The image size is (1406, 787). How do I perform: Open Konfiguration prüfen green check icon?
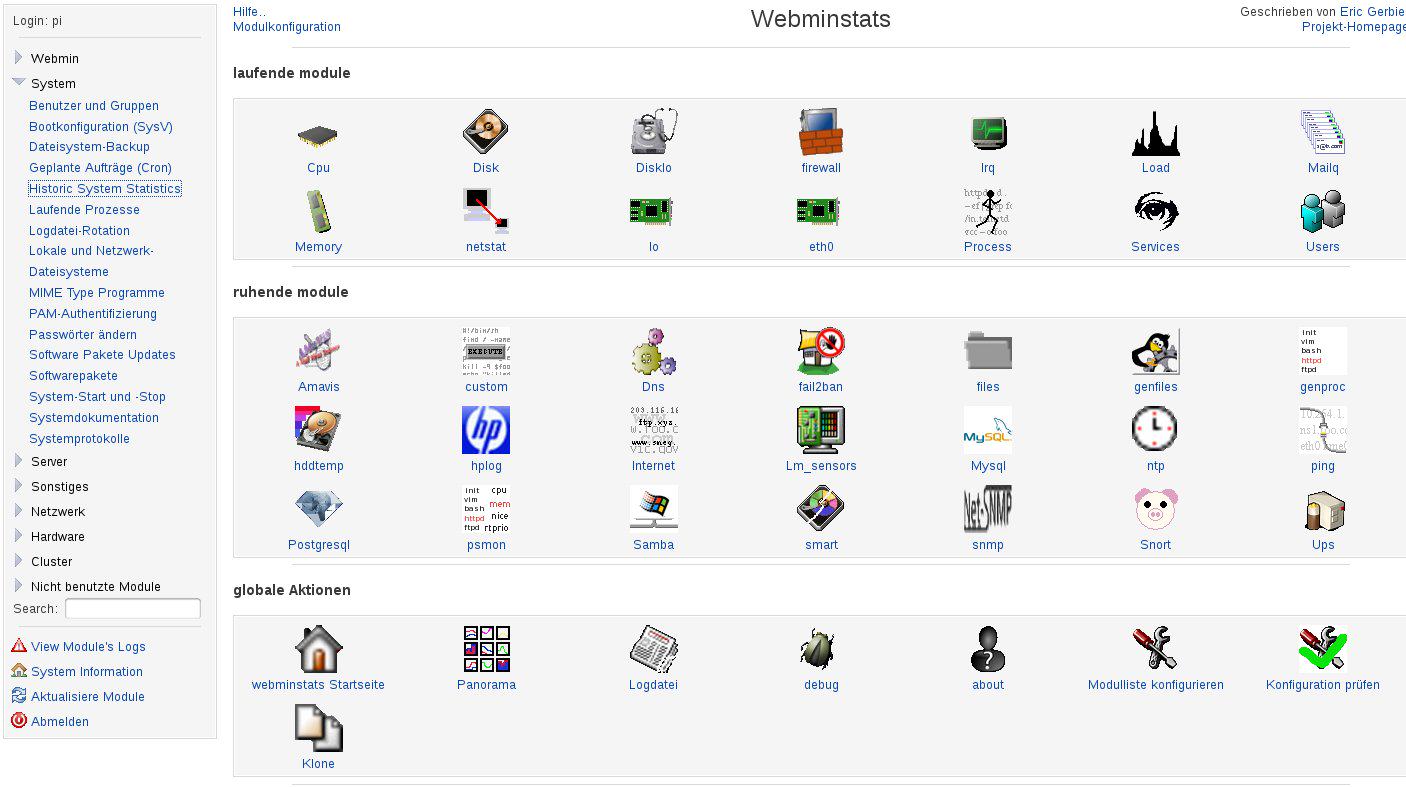[x=1322, y=650]
